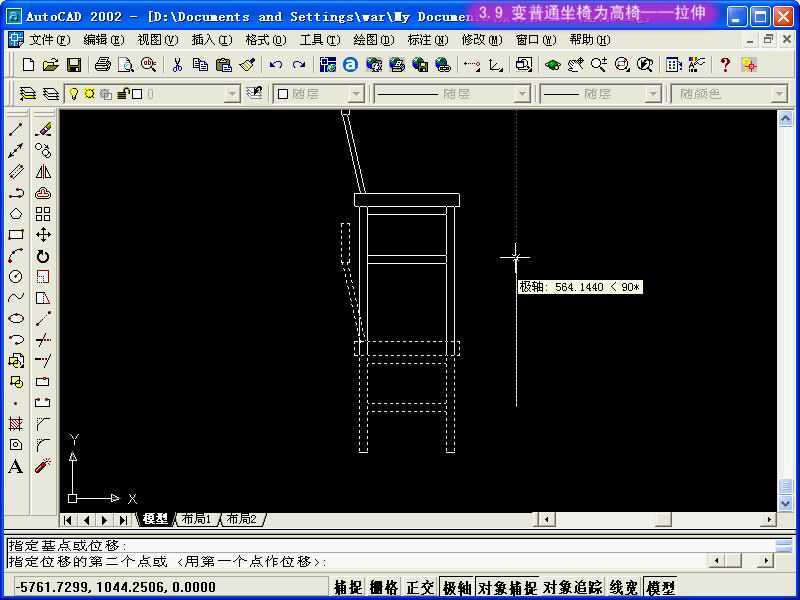Save the current drawing

(74, 65)
